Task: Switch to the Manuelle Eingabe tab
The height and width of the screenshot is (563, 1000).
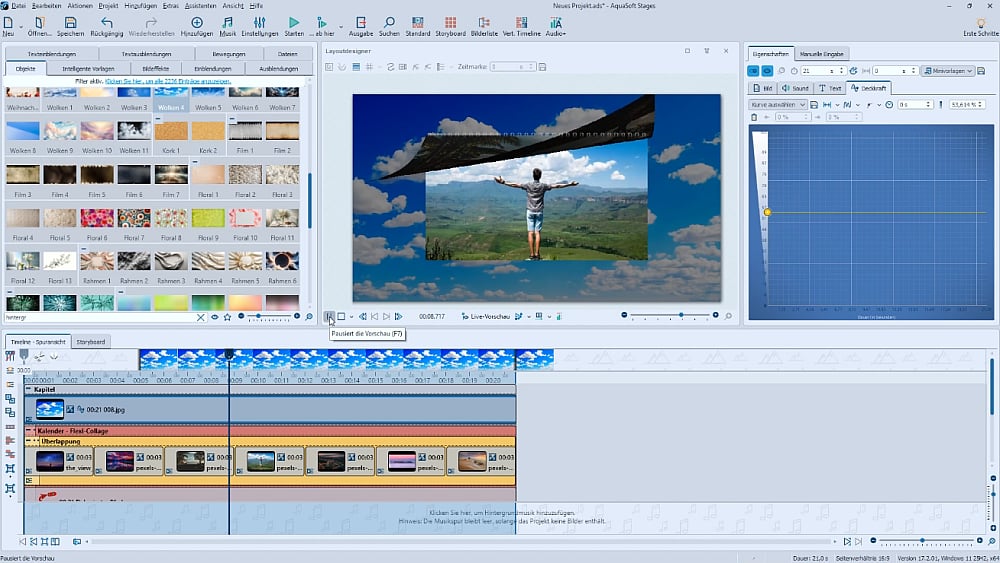Action: point(822,53)
